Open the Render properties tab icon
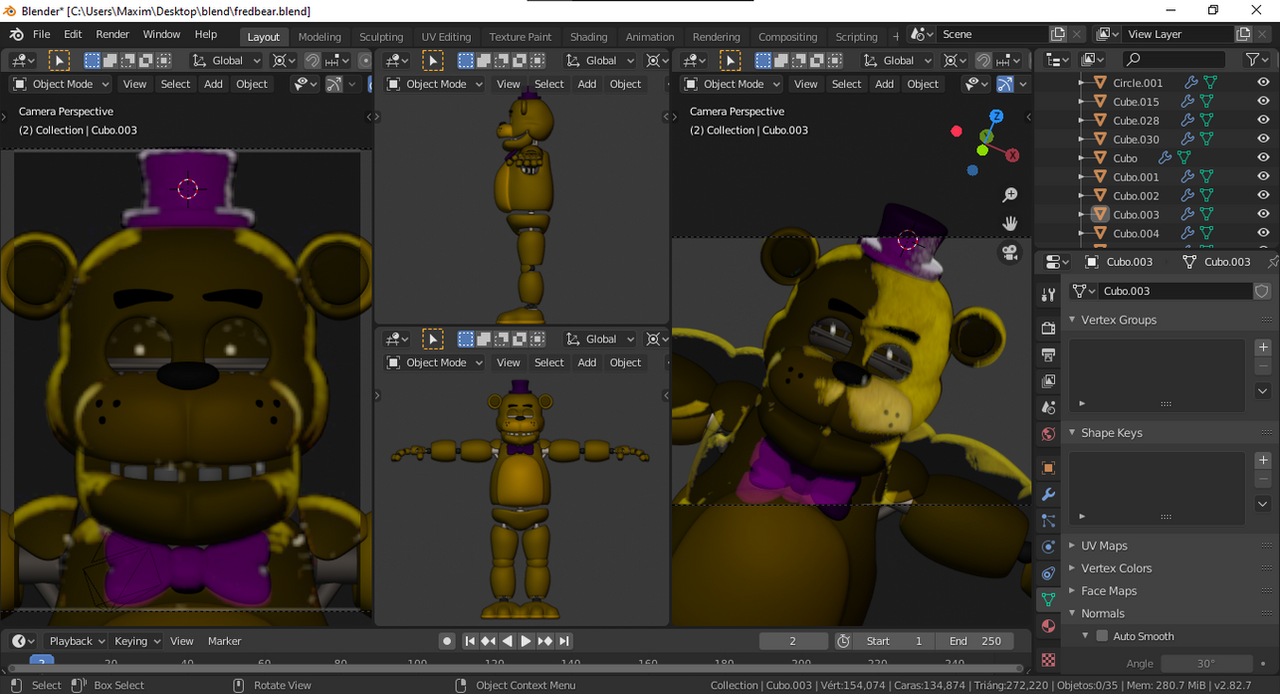This screenshot has height=694, width=1280. click(x=1048, y=328)
